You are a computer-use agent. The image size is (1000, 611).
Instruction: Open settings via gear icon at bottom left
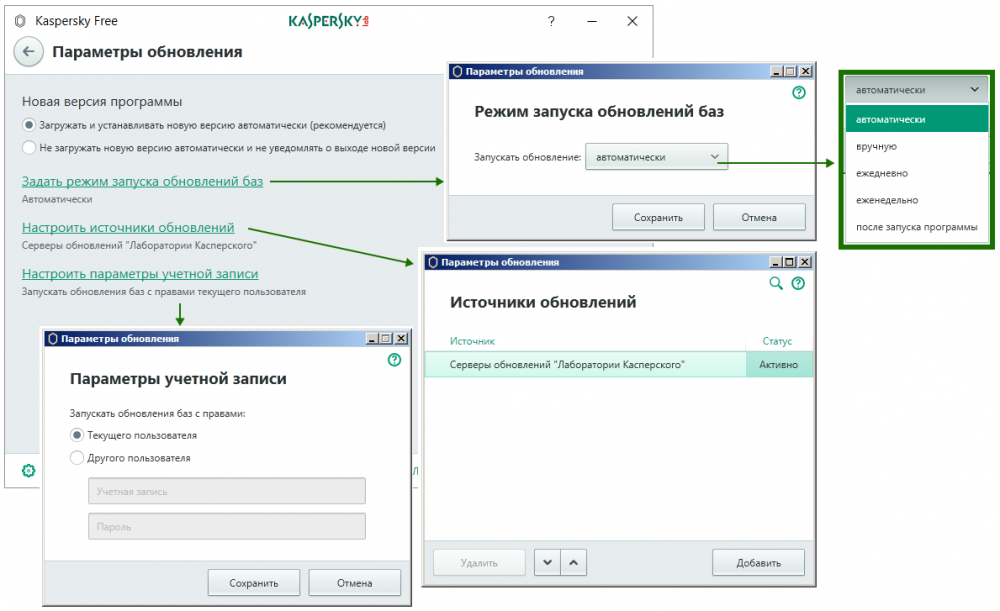point(28,470)
